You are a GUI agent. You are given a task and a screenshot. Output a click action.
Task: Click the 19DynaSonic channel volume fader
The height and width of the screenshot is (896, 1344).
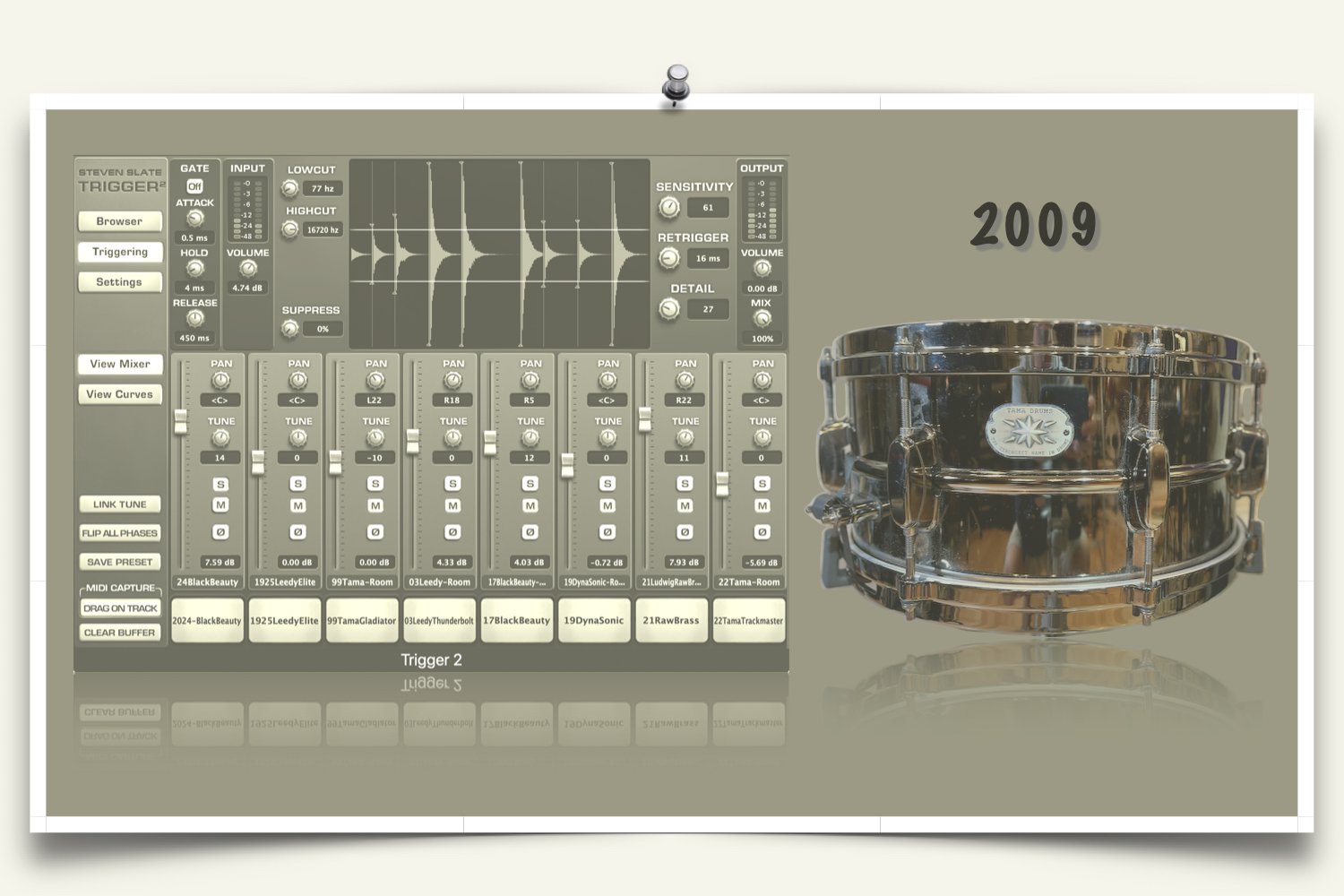click(568, 465)
